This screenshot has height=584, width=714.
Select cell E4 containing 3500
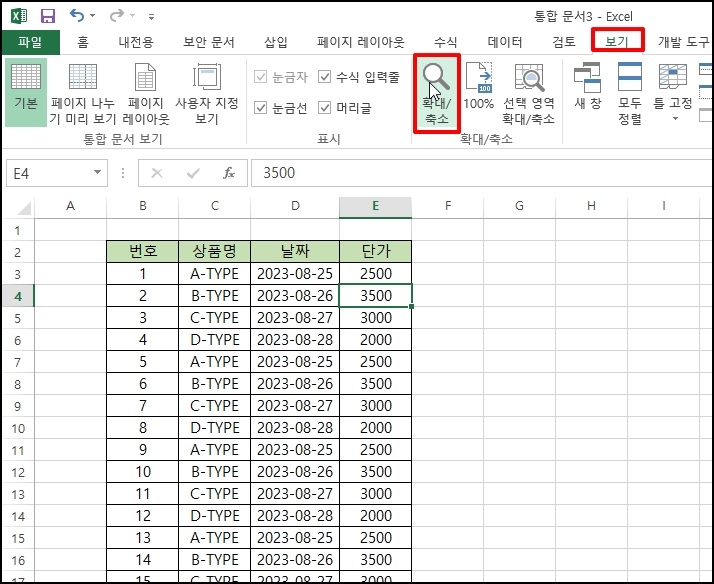(376, 296)
